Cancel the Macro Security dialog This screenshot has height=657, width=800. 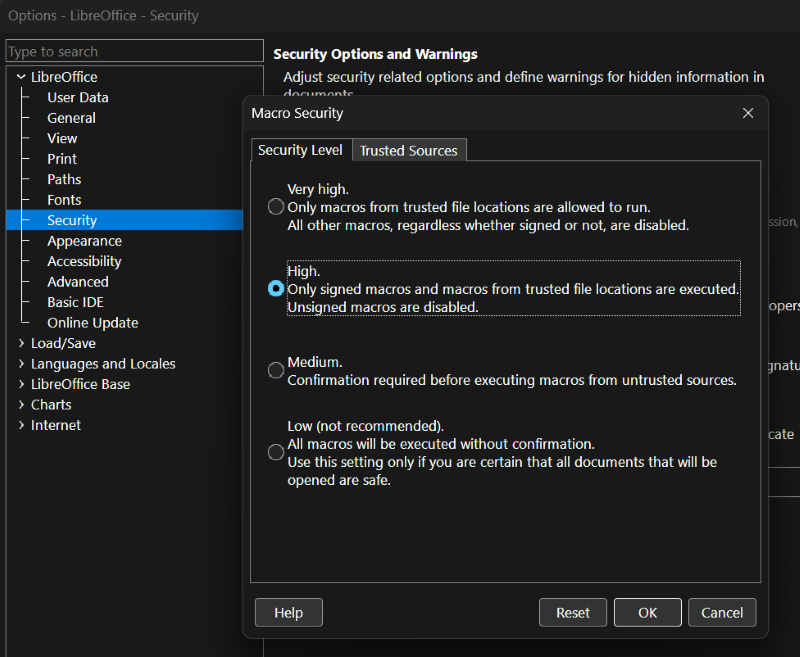tap(721, 612)
